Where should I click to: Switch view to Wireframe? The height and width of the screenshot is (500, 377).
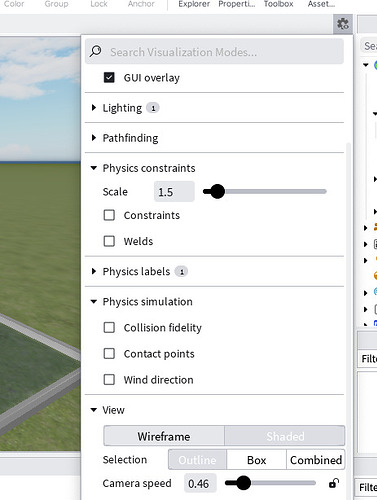164,436
